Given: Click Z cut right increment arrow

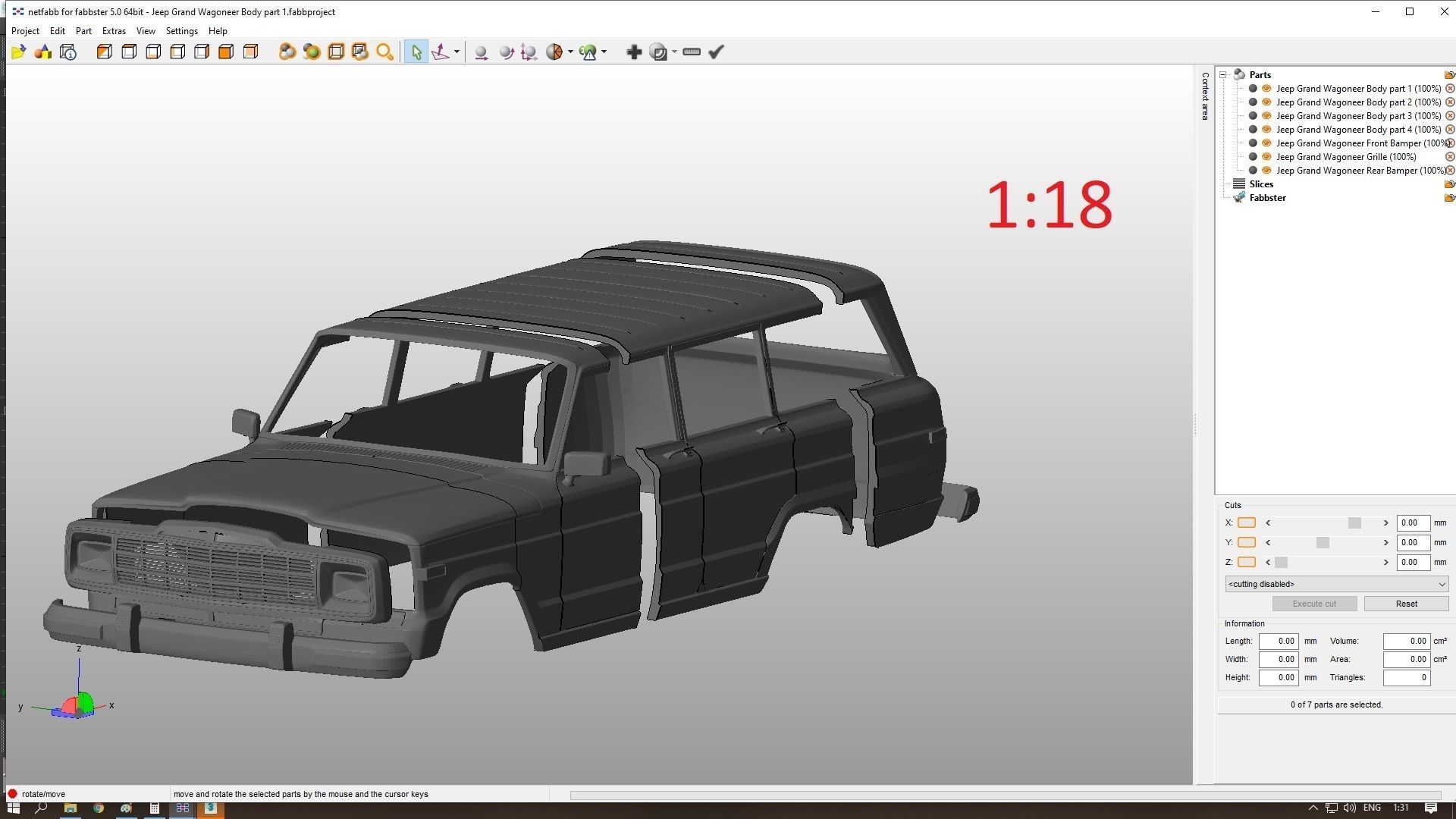Looking at the screenshot, I should click(x=1385, y=562).
